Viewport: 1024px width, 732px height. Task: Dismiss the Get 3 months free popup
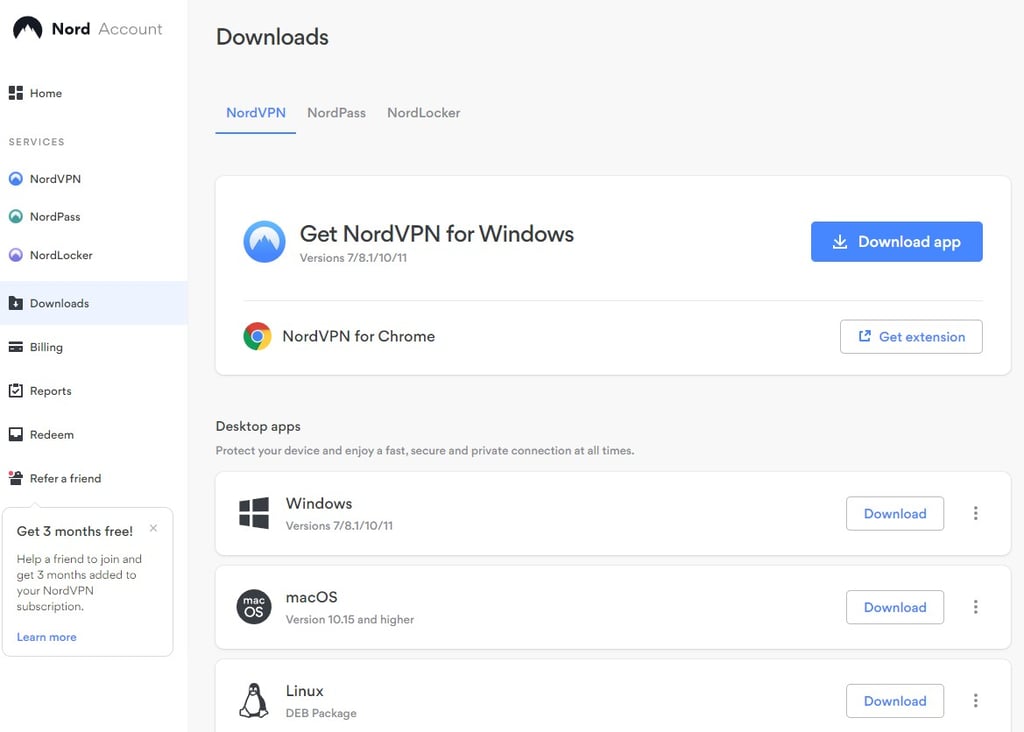(x=153, y=528)
